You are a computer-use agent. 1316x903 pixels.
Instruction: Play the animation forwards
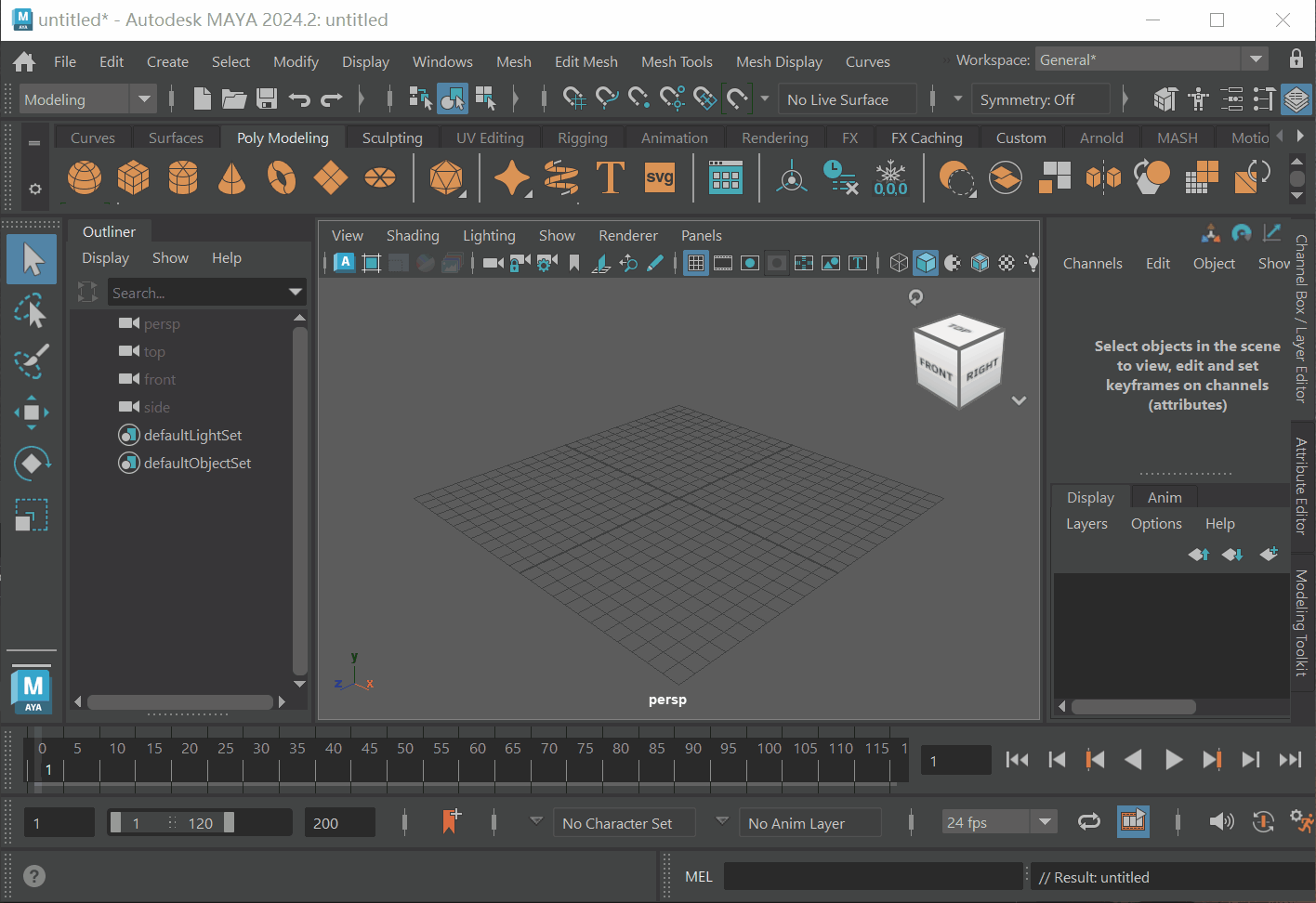(1174, 759)
